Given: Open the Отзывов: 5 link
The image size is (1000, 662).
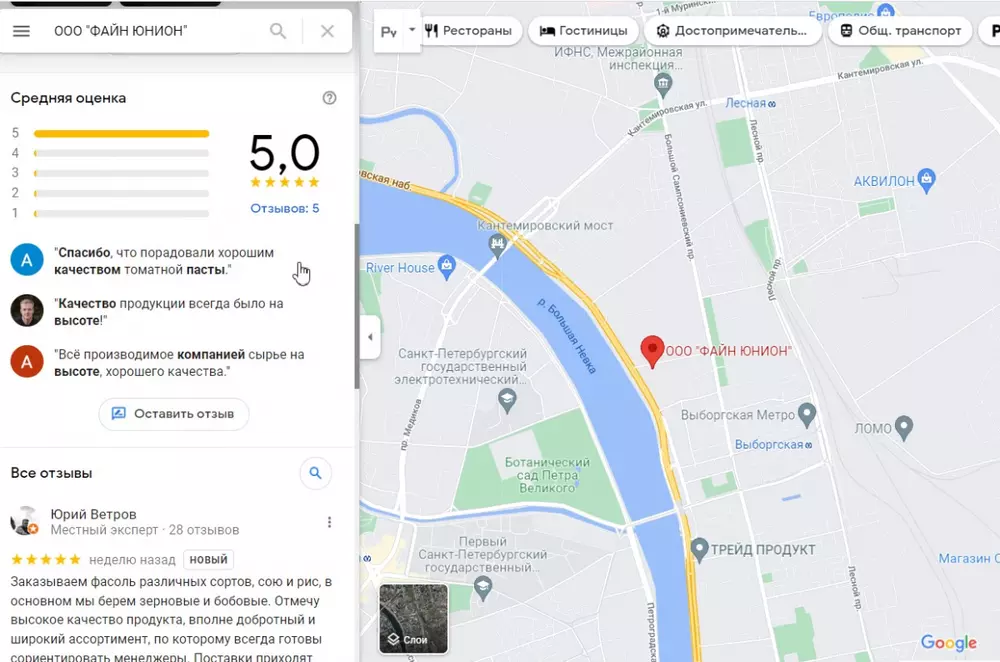Looking at the screenshot, I should [284, 209].
